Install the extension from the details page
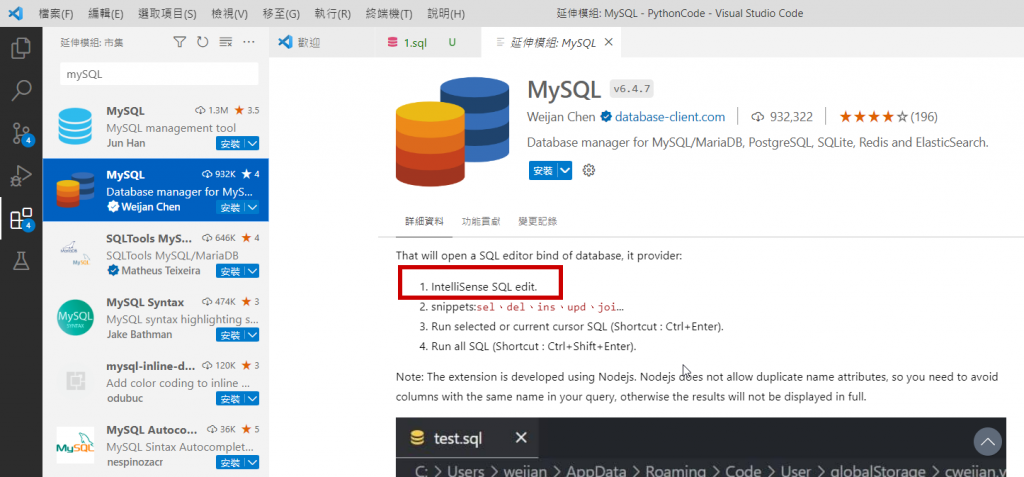The image size is (1024, 477). 543,171
